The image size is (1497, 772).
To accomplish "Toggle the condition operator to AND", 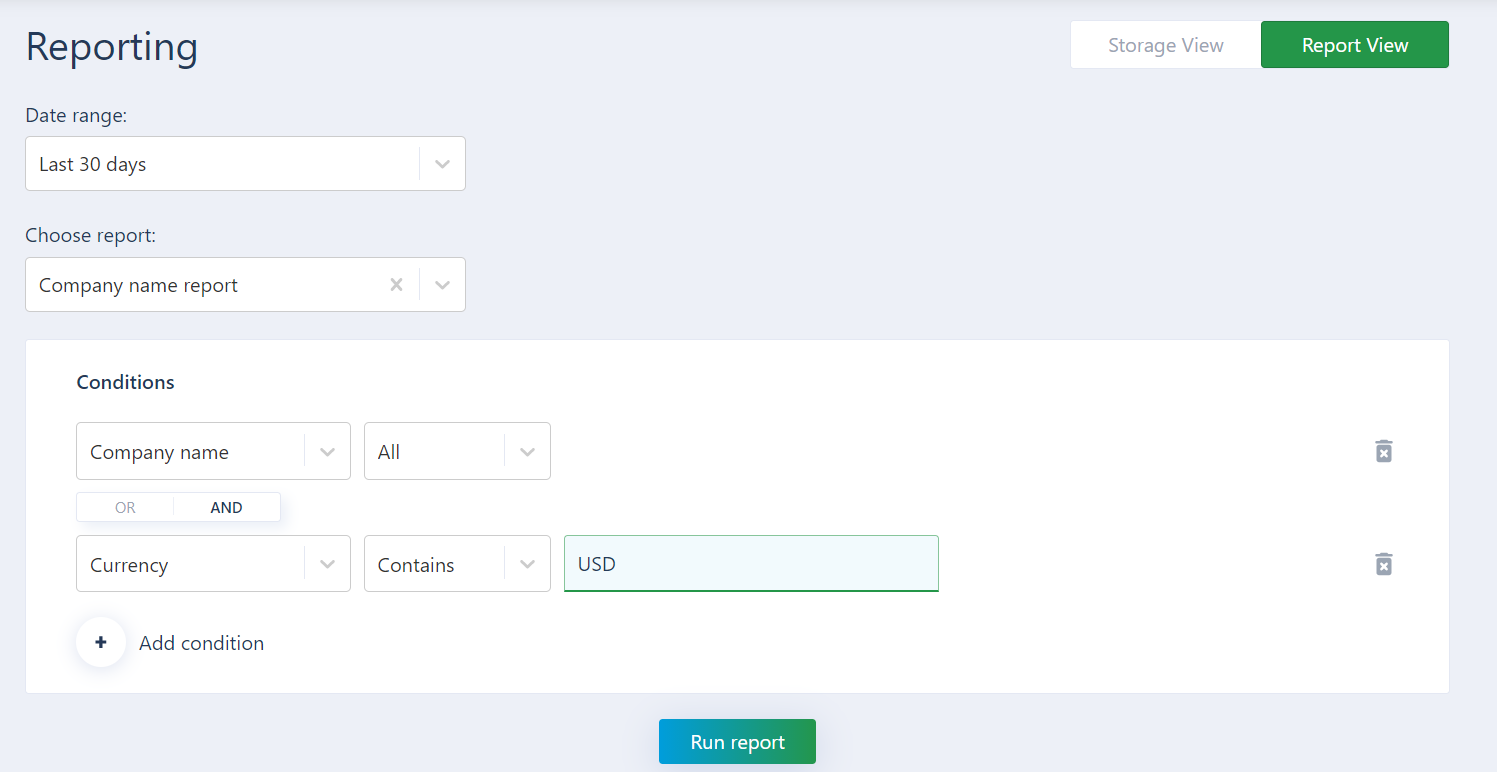I will (x=226, y=507).
